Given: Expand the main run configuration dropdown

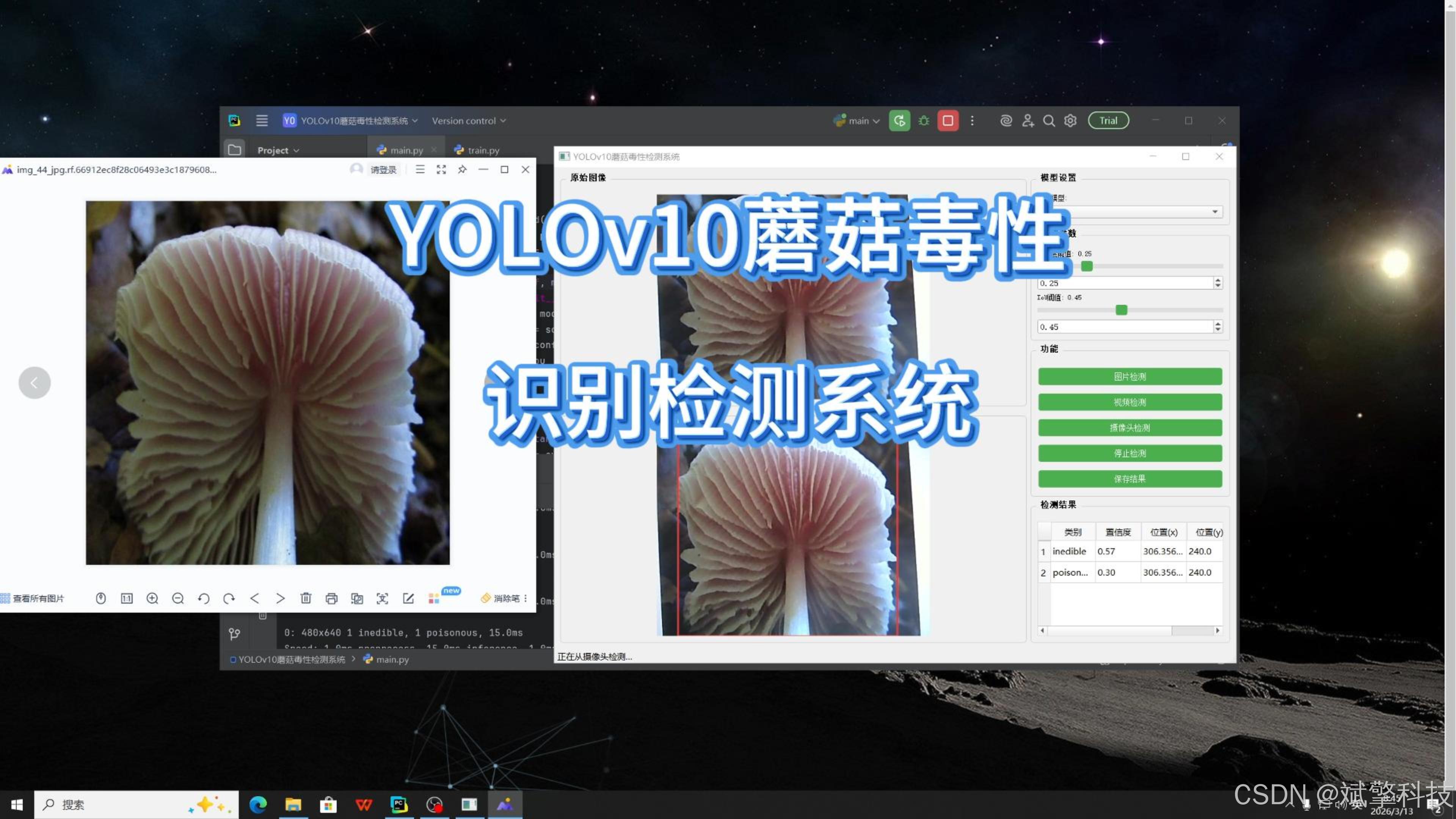Looking at the screenshot, I should 857,121.
